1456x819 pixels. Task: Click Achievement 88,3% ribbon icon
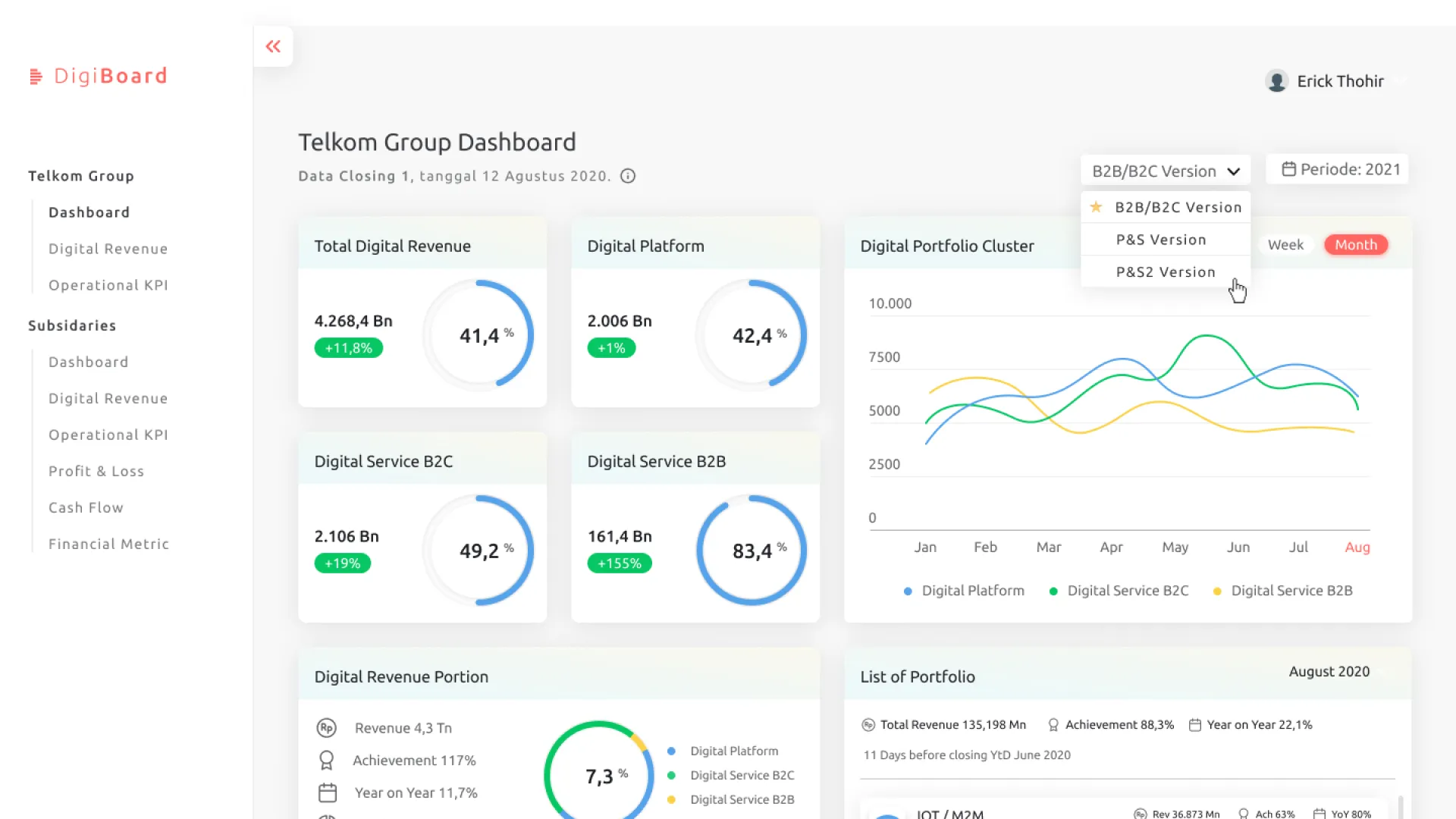tap(1053, 725)
